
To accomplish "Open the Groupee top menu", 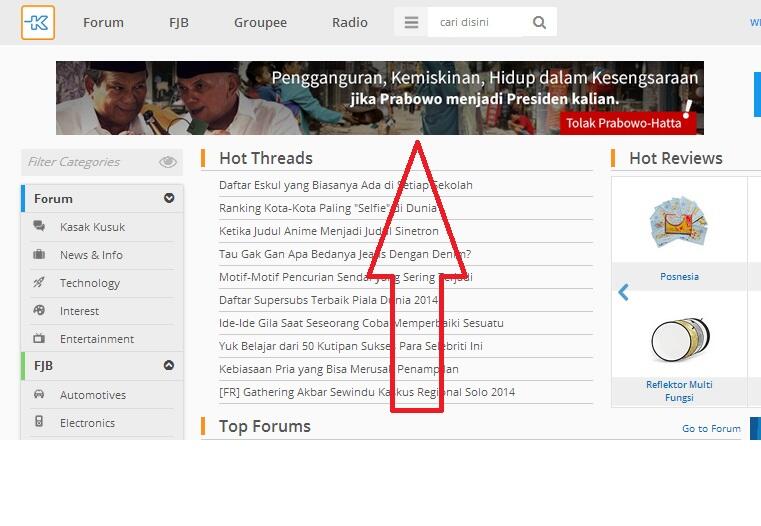I will click(260, 22).
